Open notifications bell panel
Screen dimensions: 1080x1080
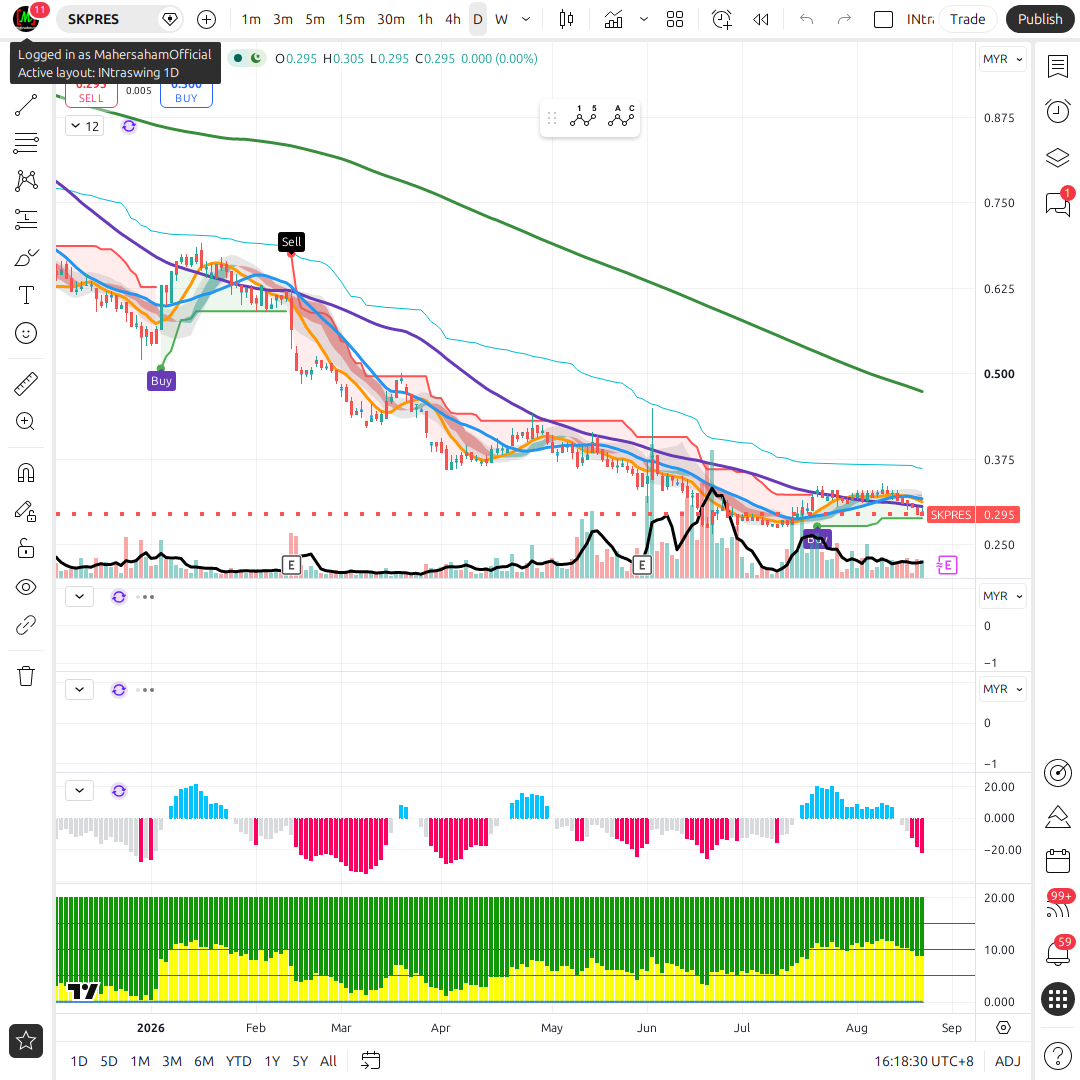1057,953
